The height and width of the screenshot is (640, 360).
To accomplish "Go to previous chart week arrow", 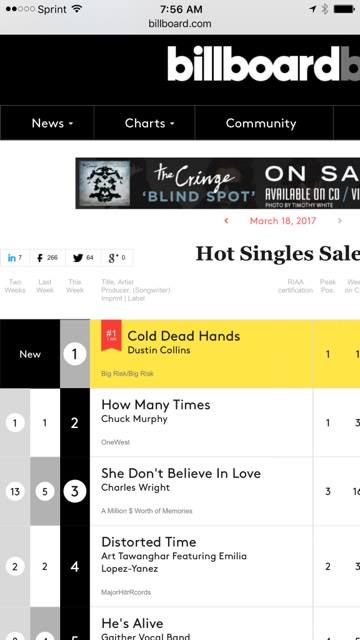I will click(227, 221).
